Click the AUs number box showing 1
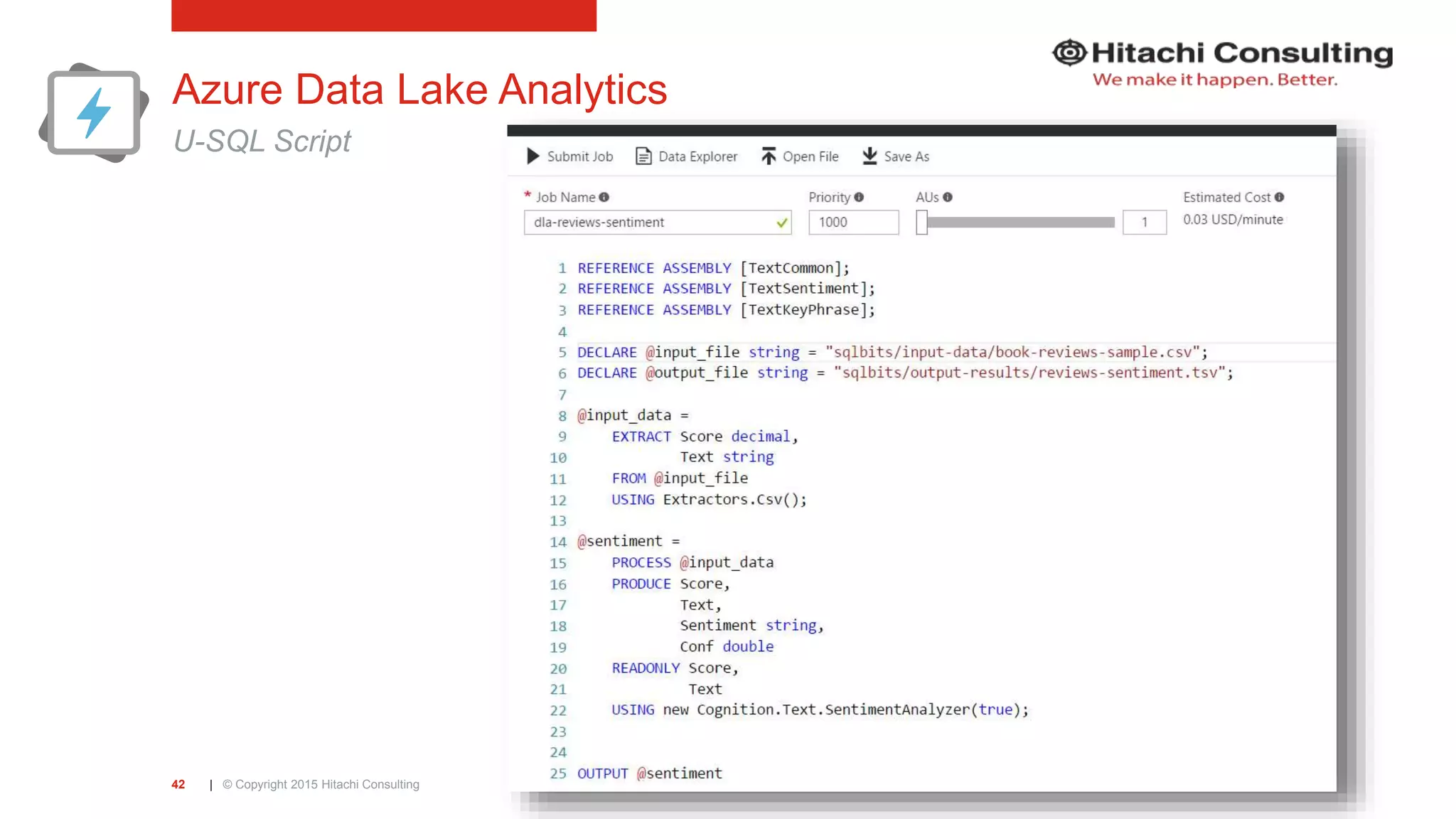This screenshot has height=819, width=1456. click(1145, 223)
